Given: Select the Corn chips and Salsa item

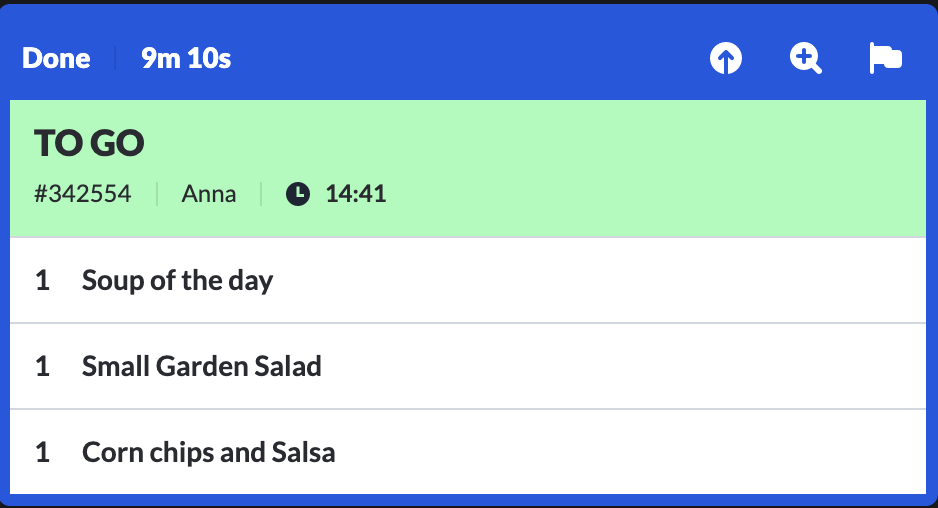Looking at the screenshot, I should click(468, 452).
